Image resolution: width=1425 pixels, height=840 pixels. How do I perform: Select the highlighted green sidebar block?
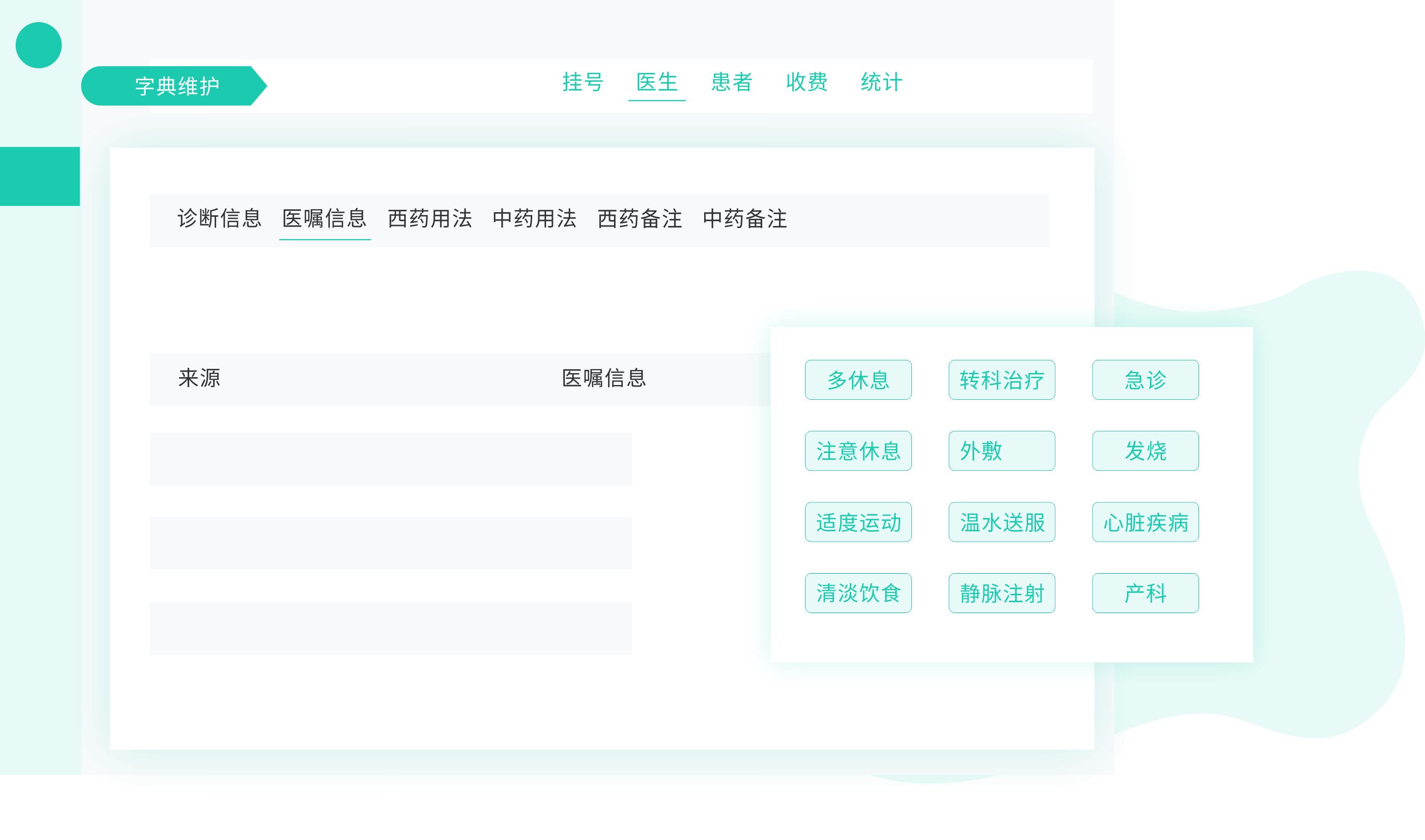point(39,176)
